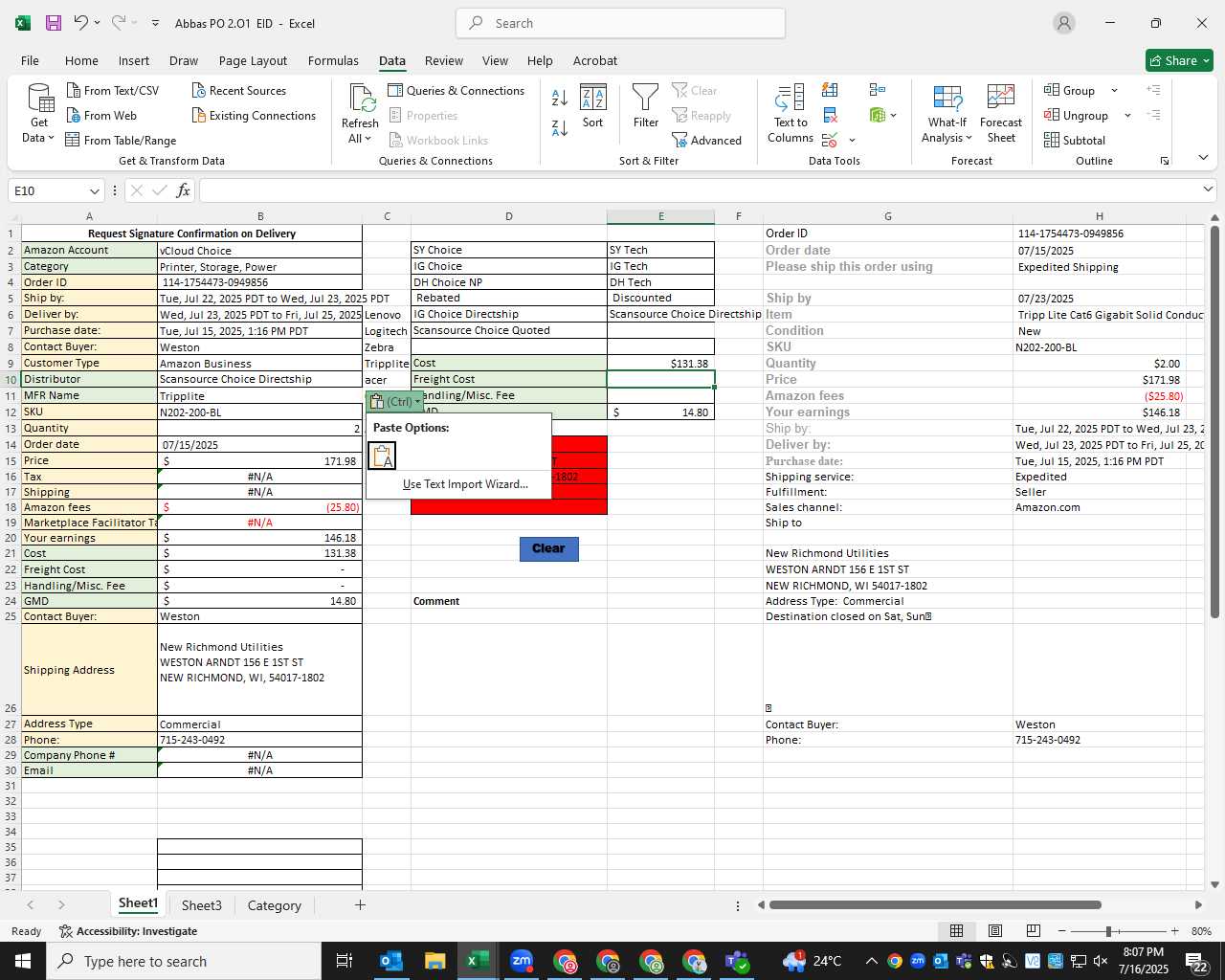Click zoom out minus button
The image size is (1225, 980).
pos(1061,931)
